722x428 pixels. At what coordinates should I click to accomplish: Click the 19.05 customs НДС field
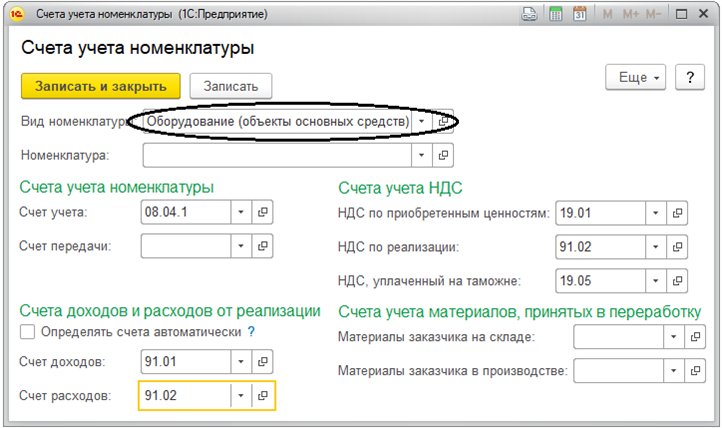tap(600, 281)
